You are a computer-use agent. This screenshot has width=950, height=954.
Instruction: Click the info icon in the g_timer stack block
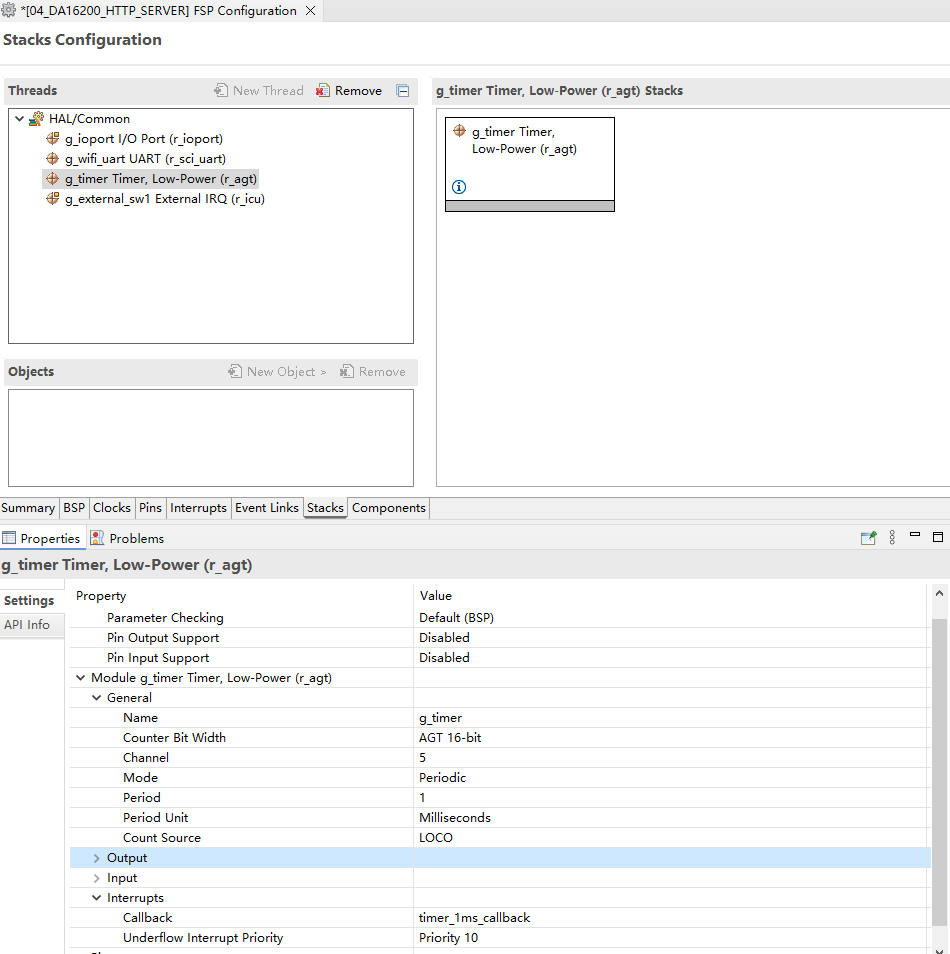click(459, 187)
